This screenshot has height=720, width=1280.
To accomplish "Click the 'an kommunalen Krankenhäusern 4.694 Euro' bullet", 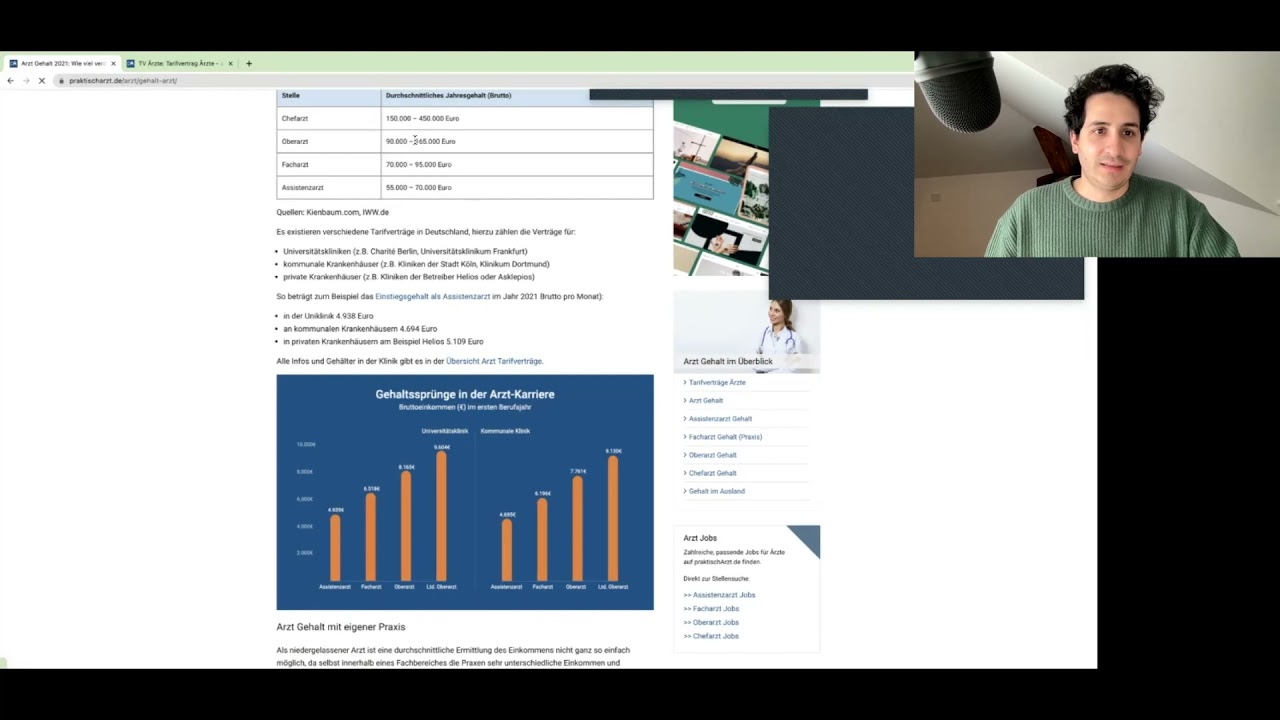I will click(x=360, y=329).
